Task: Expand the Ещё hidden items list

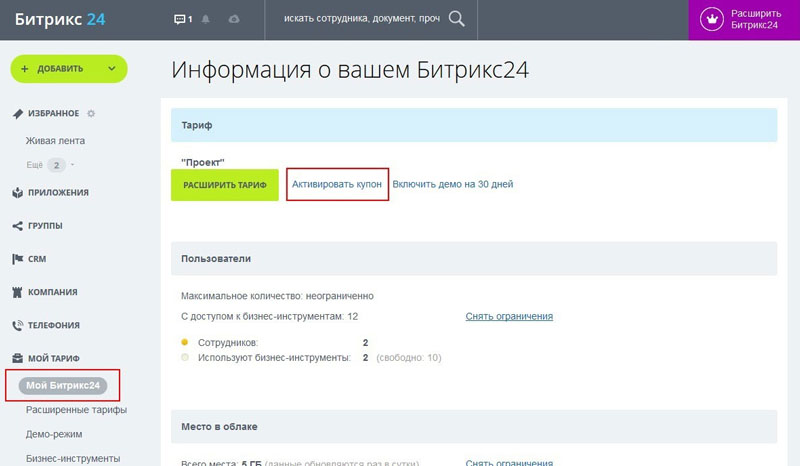Action: [x=51, y=165]
